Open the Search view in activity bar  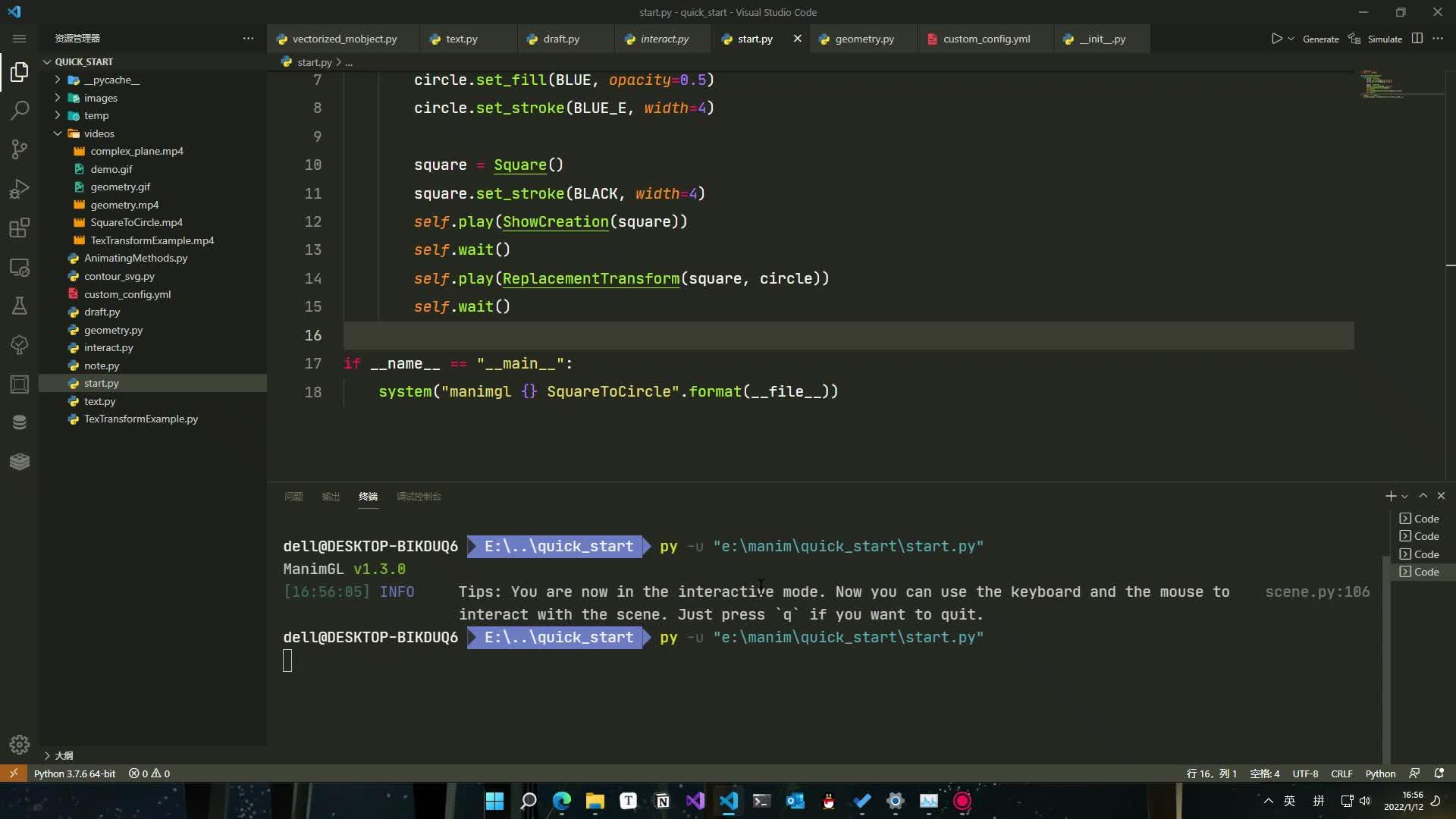point(20,111)
